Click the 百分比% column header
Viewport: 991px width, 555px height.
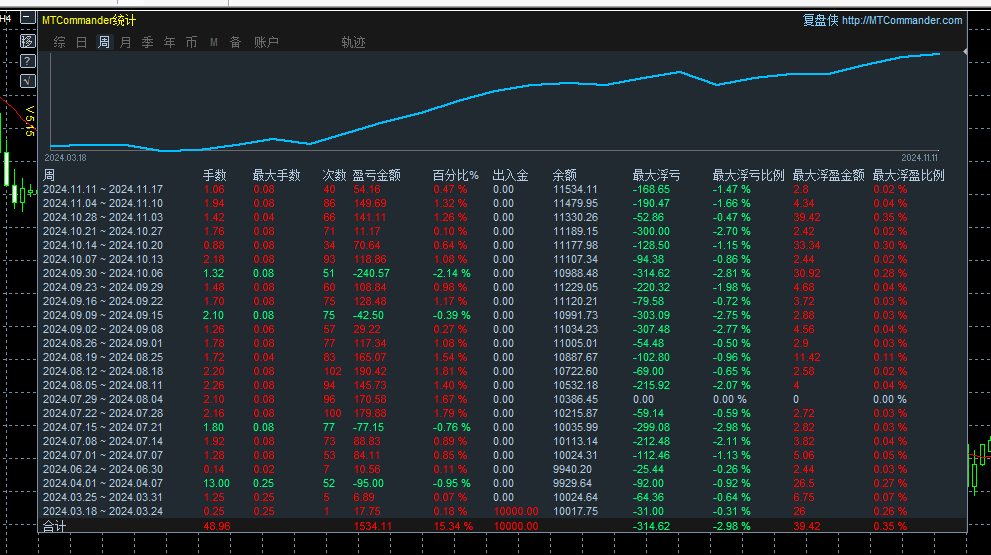[x=456, y=175]
